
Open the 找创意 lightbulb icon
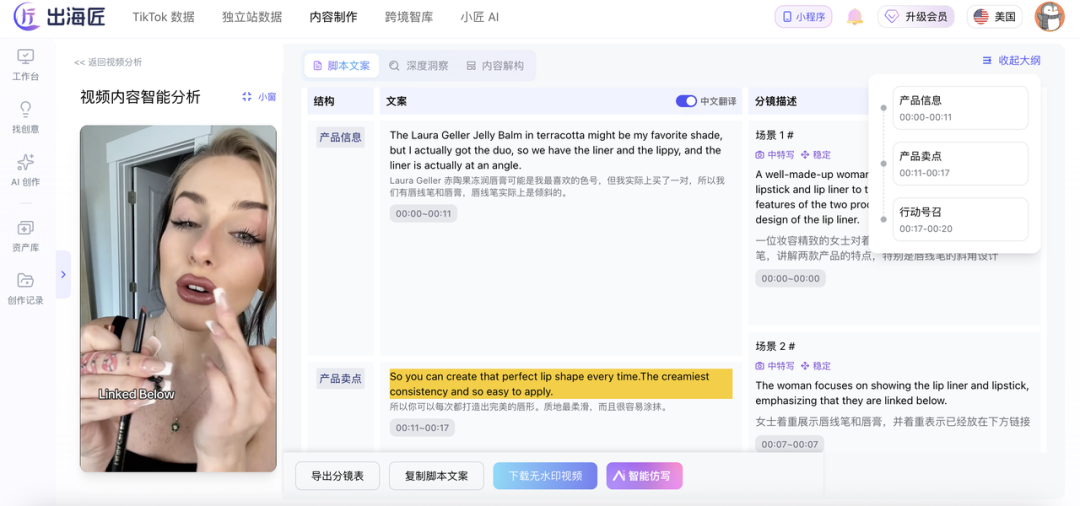point(25,109)
